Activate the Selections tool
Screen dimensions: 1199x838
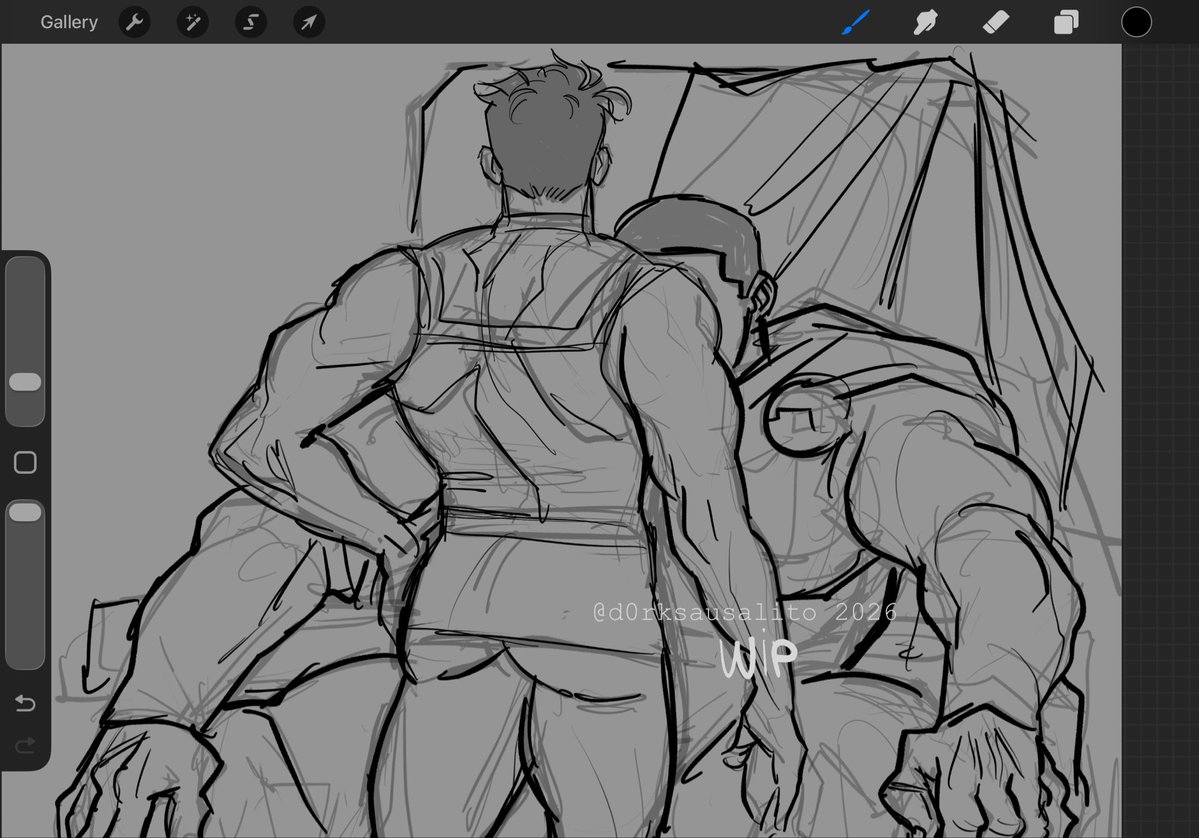(x=250, y=21)
